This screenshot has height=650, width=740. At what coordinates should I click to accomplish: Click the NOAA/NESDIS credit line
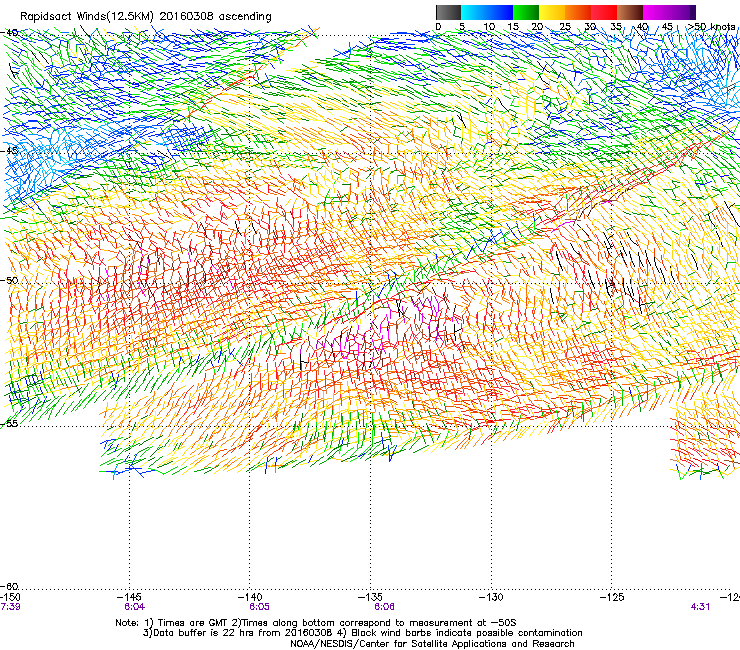pyautogui.click(x=432, y=644)
